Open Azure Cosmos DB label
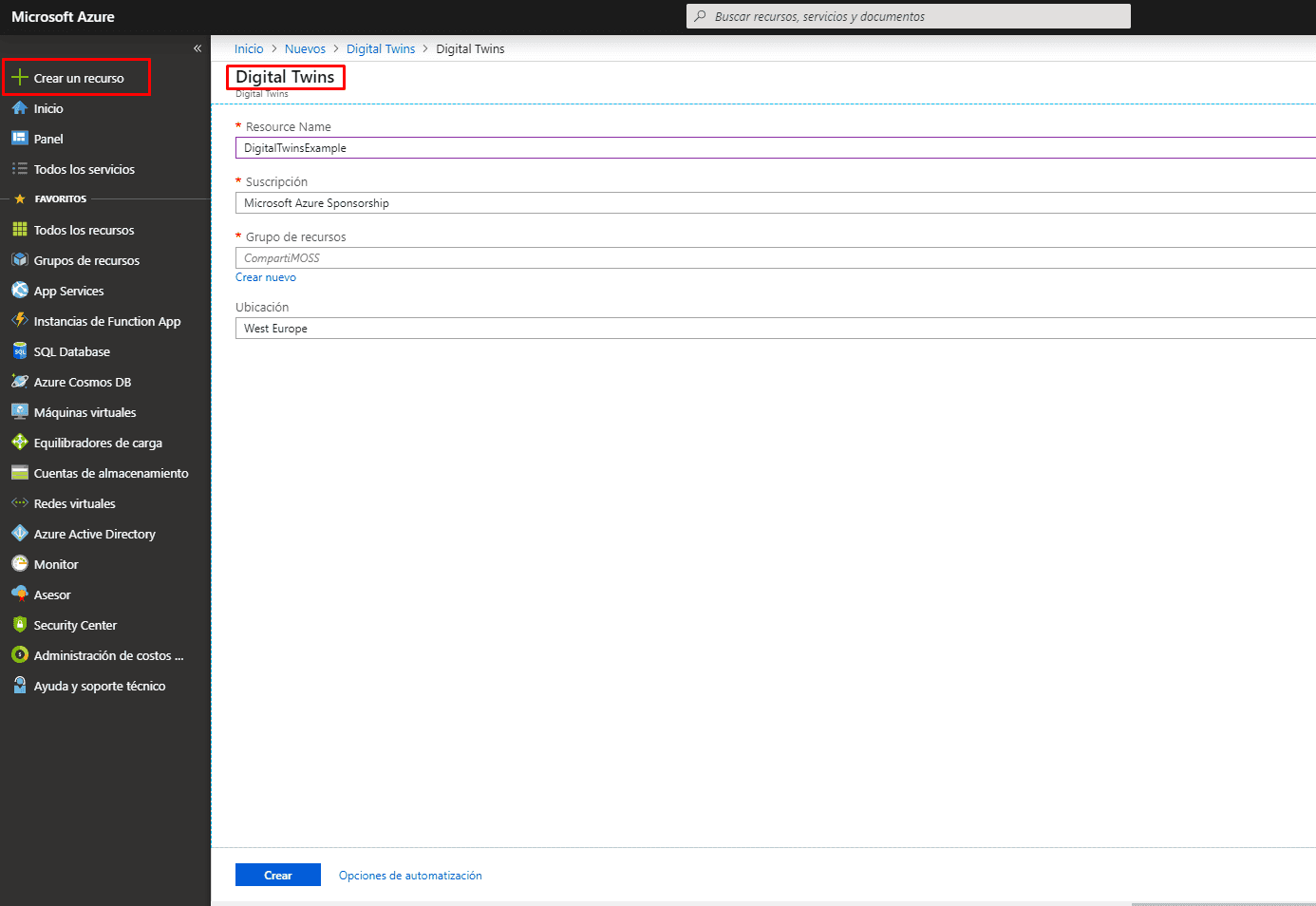Screen dimensions: 1316x906 click(x=83, y=382)
